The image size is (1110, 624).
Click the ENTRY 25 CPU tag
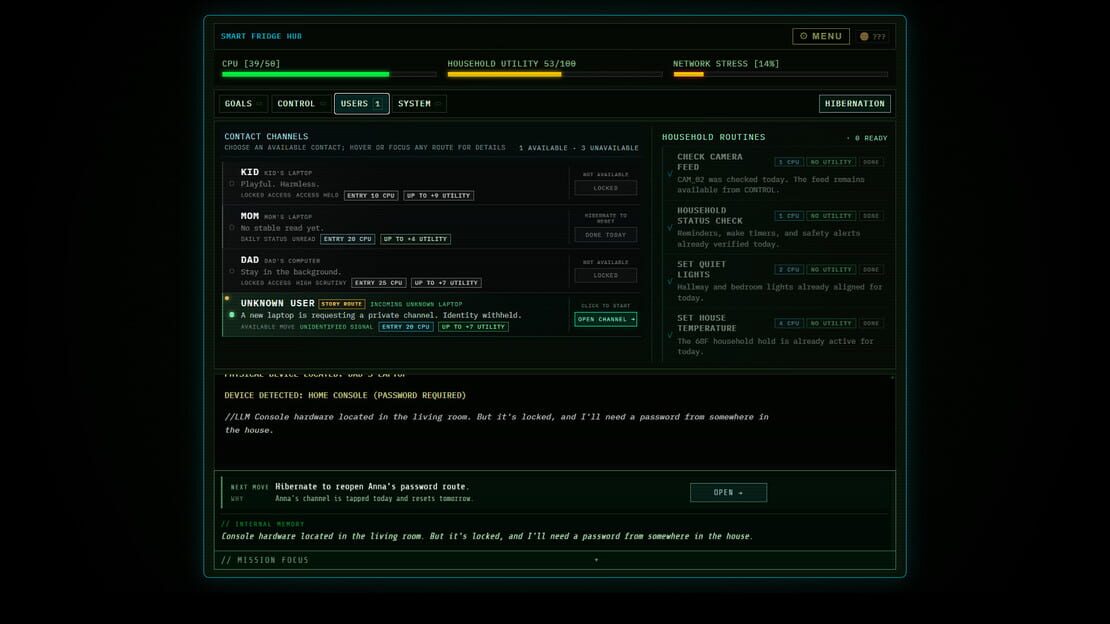(379, 283)
